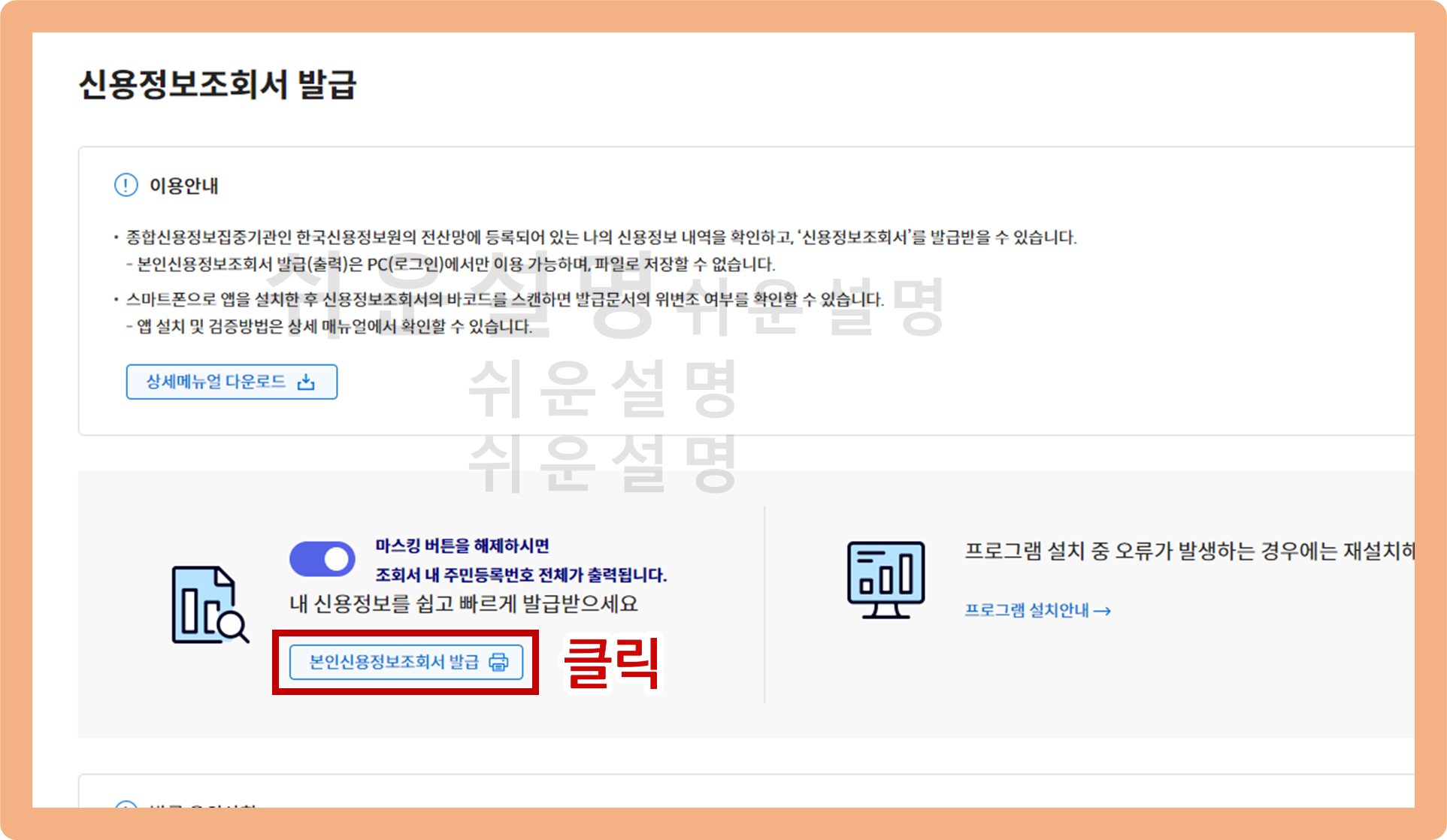Click the arrow after 프로그램 설치안내

[x=1103, y=611]
